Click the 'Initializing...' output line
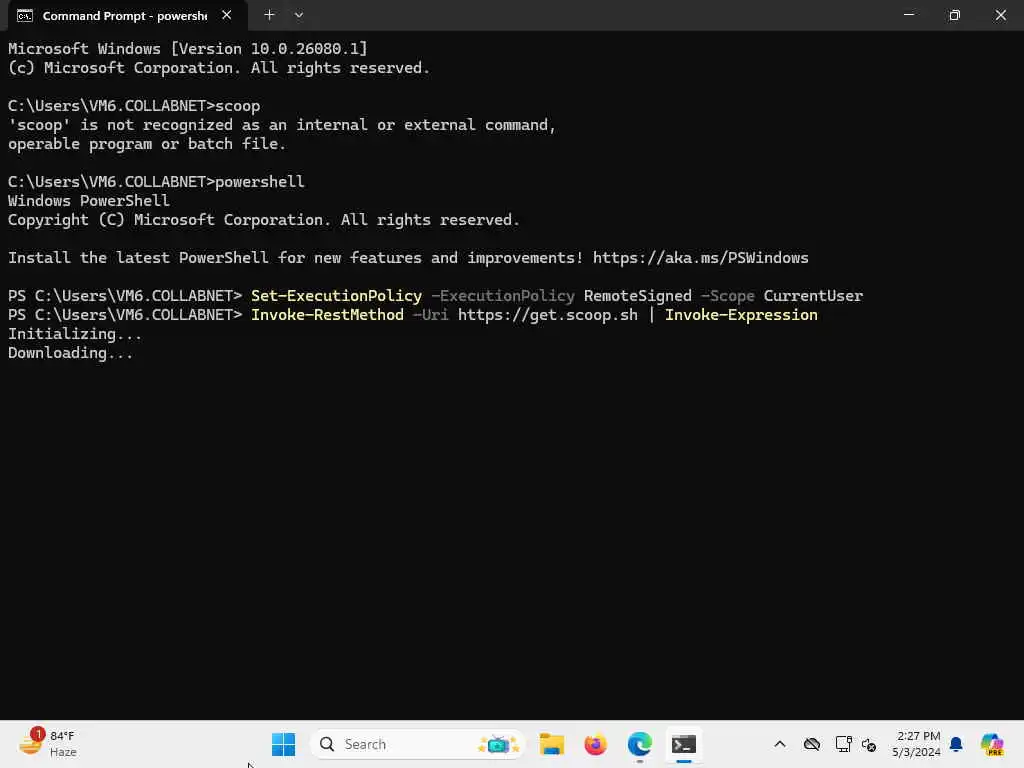Image resolution: width=1024 pixels, height=768 pixels. tap(75, 334)
